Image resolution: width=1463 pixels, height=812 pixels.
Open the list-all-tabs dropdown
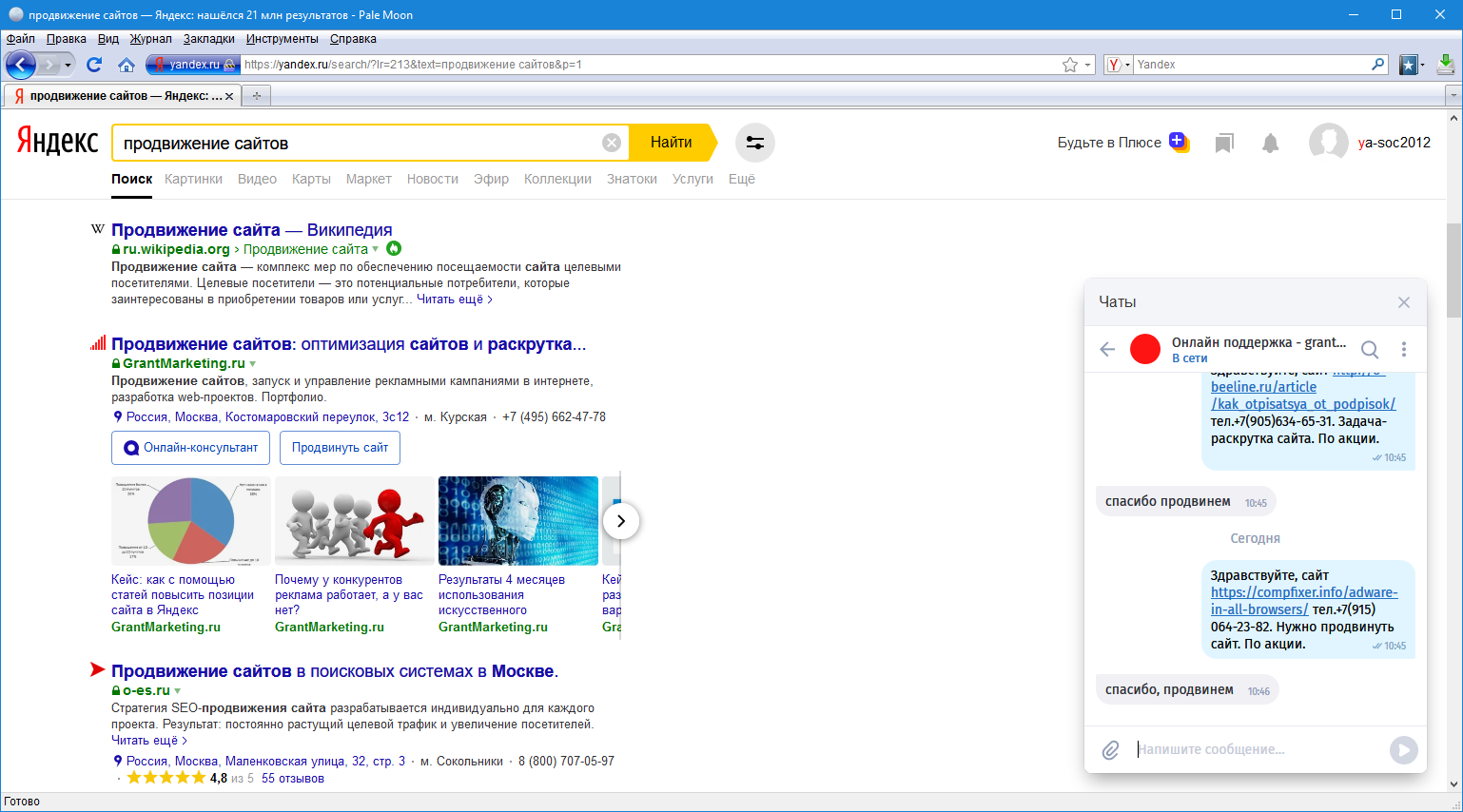click(1453, 96)
